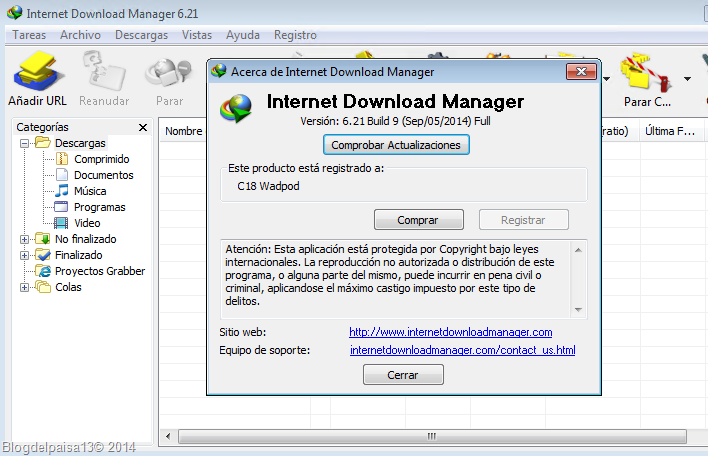Click the Comprimido category icon
Image resolution: width=708 pixels, height=456 pixels.
click(x=62, y=159)
